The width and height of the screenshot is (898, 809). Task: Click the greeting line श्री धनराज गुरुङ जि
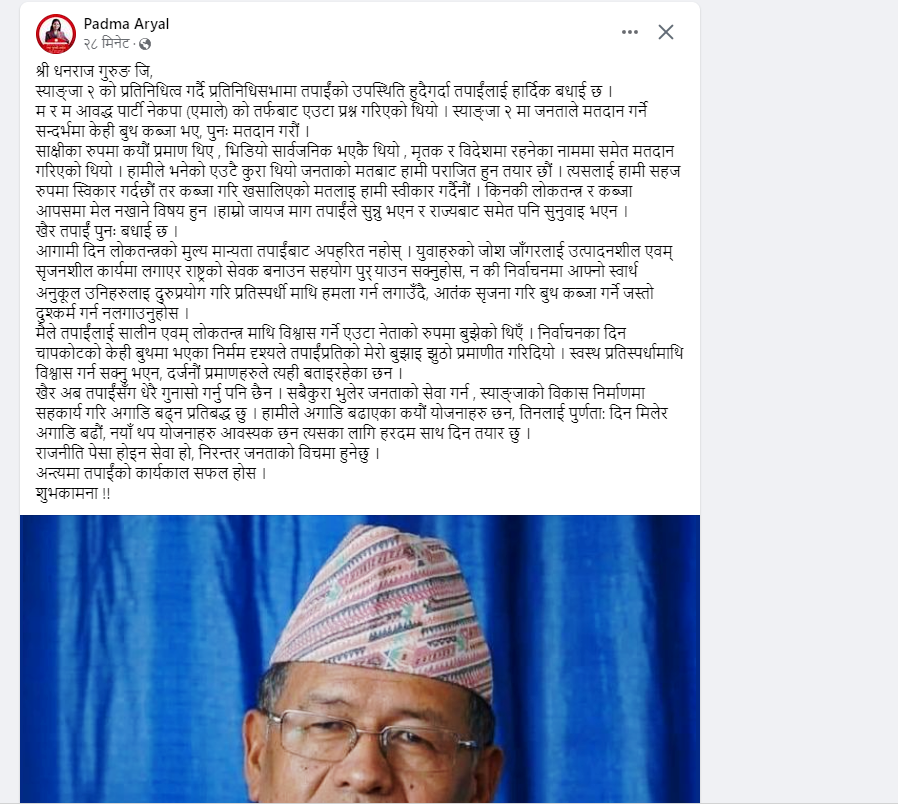[x=94, y=72]
